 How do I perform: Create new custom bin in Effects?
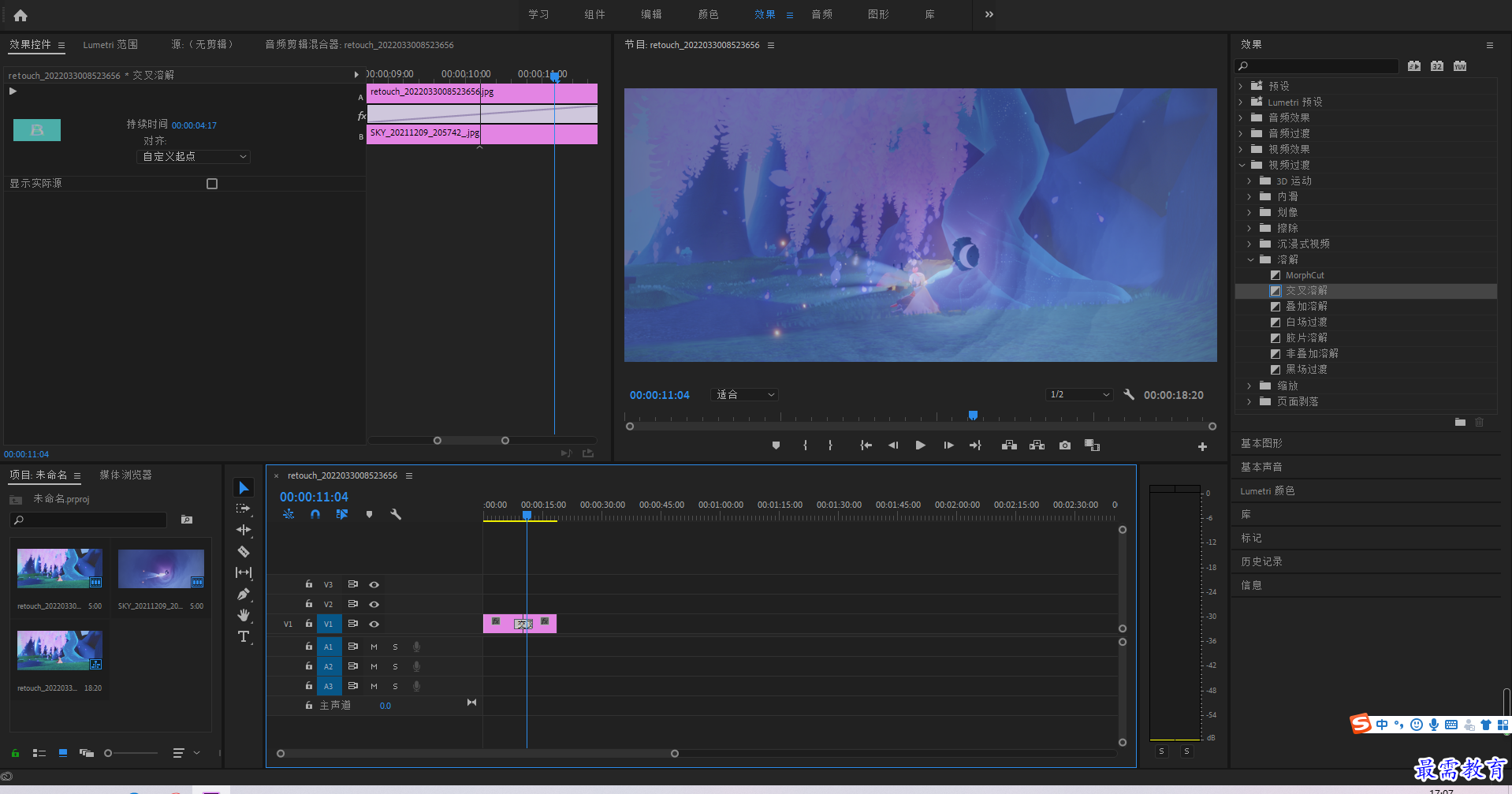point(1460,423)
